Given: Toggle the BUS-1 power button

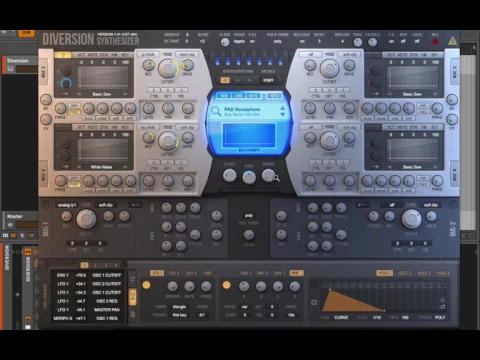Looking at the screenshot, I should pyautogui.click(x=45, y=204).
